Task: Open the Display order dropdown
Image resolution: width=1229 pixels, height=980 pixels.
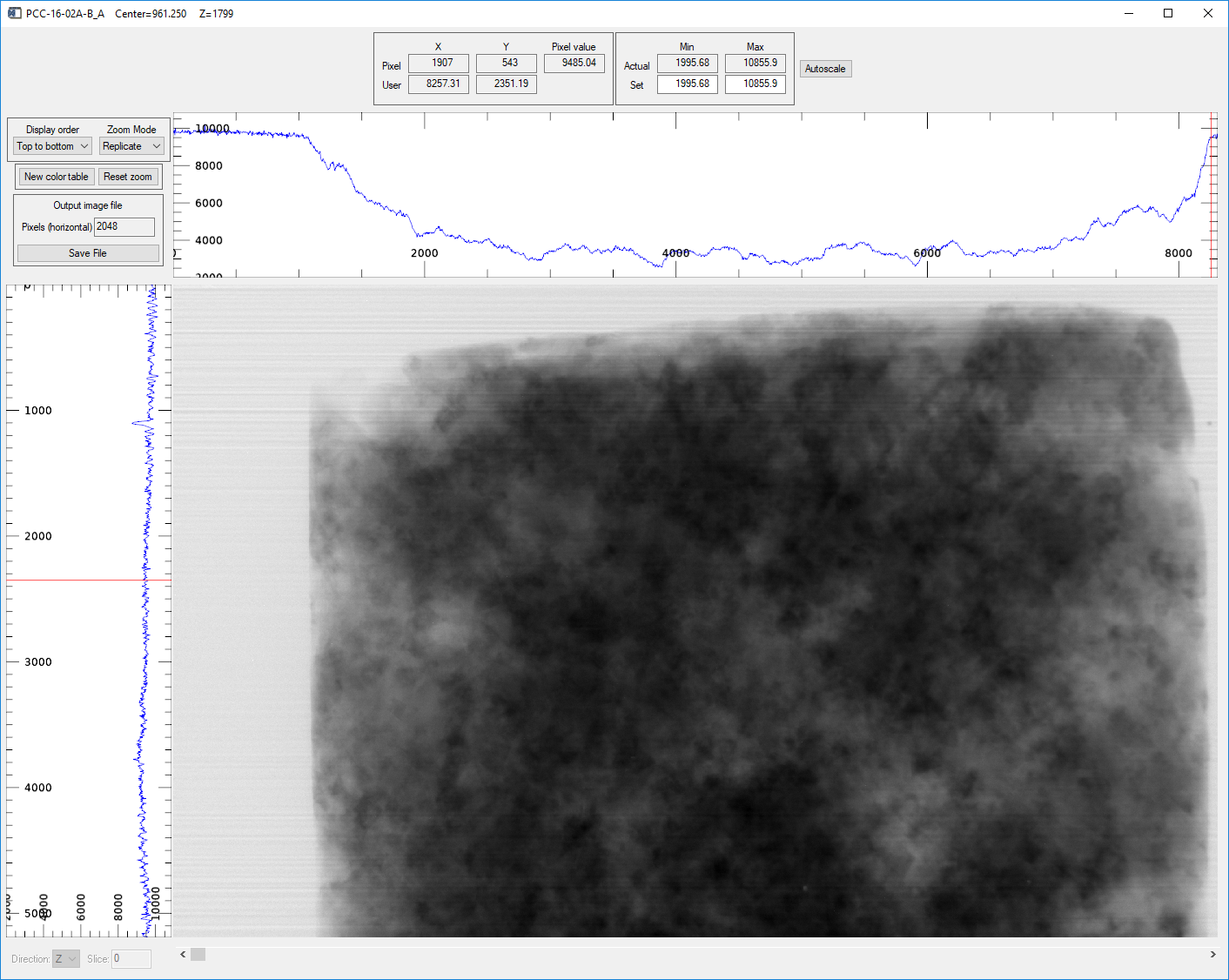Action: [53, 146]
